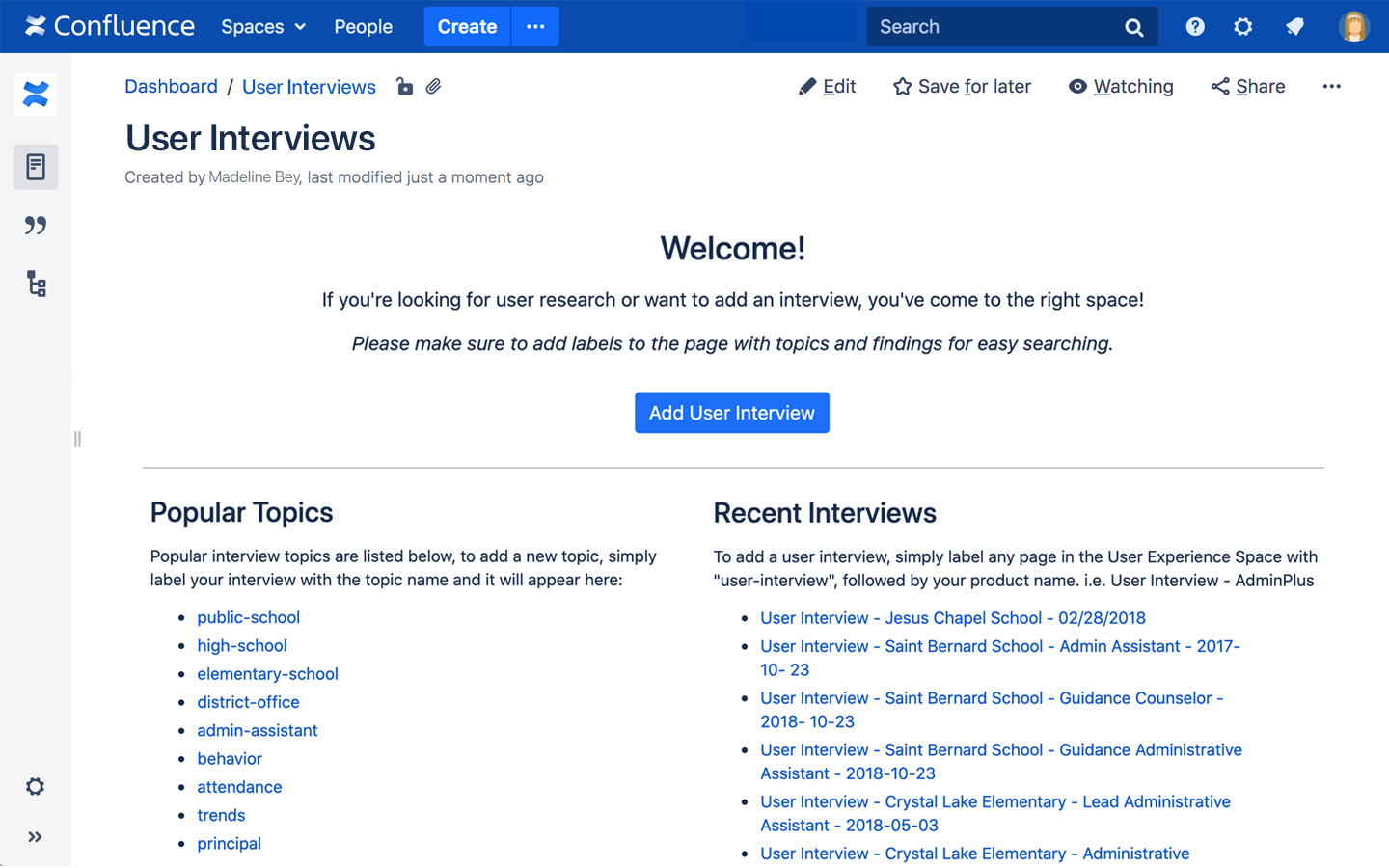Image resolution: width=1389 pixels, height=868 pixels.
Task: Open the district-office topic link
Action: 249,702
